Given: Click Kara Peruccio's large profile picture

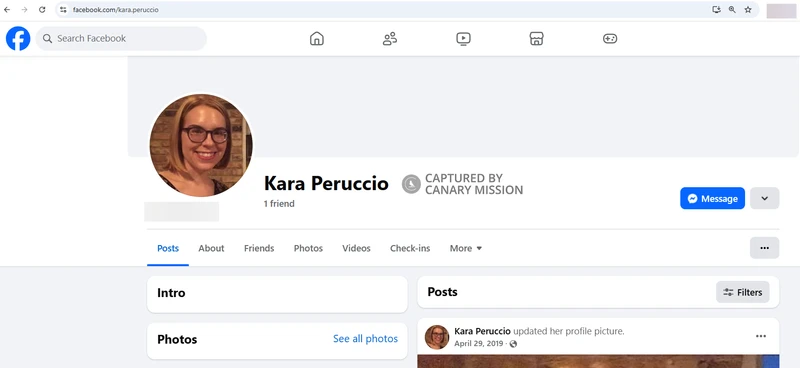Looking at the screenshot, I should (x=201, y=145).
